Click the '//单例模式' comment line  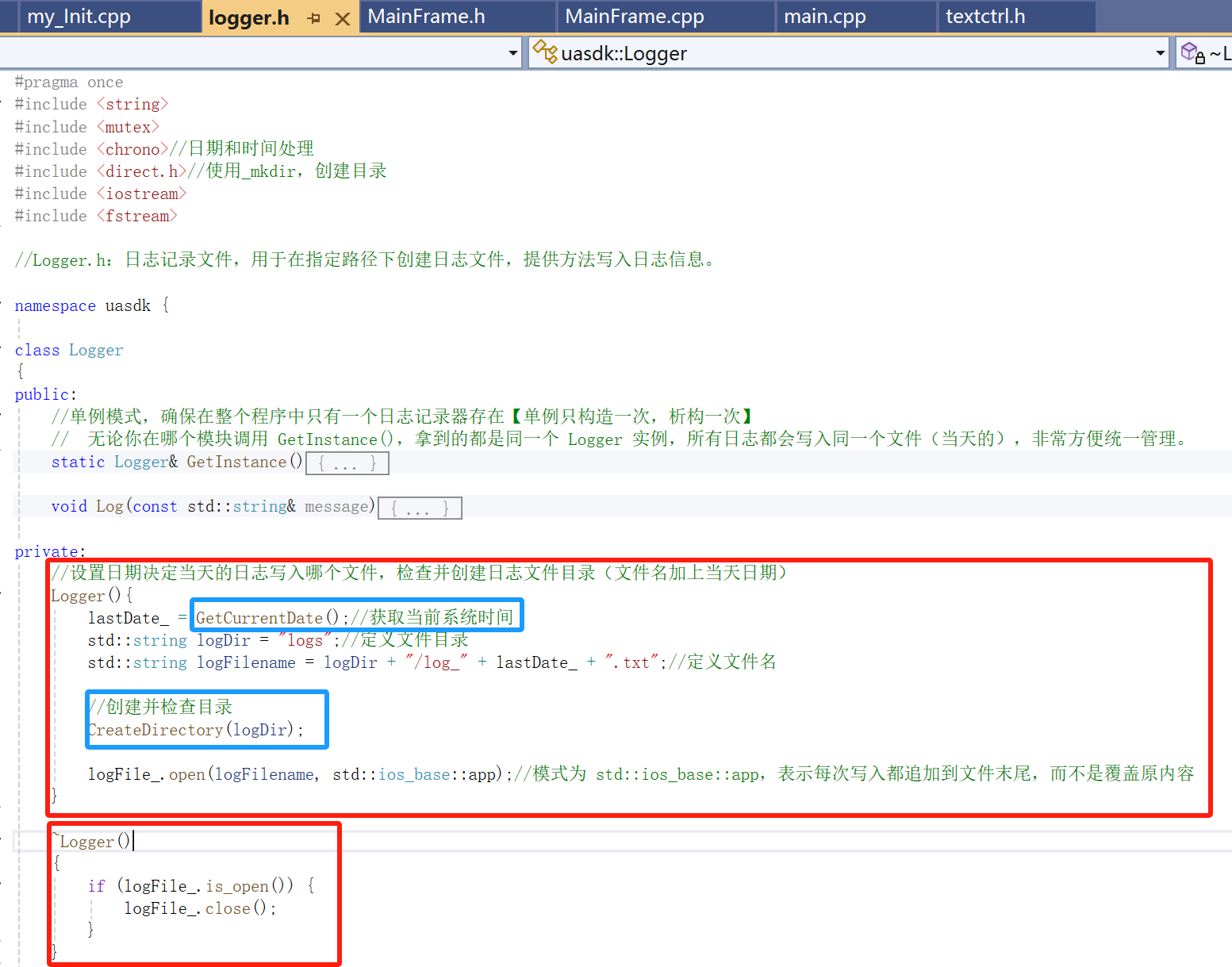pyautogui.click(x=403, y=416)
